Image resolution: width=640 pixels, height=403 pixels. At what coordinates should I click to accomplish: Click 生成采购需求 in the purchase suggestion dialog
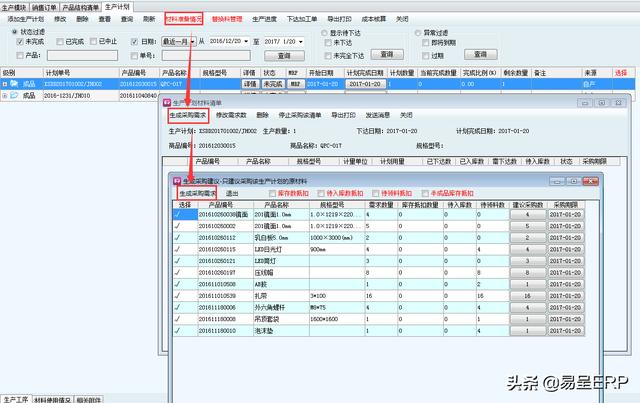pyautogui.click(x=197, y=193)
